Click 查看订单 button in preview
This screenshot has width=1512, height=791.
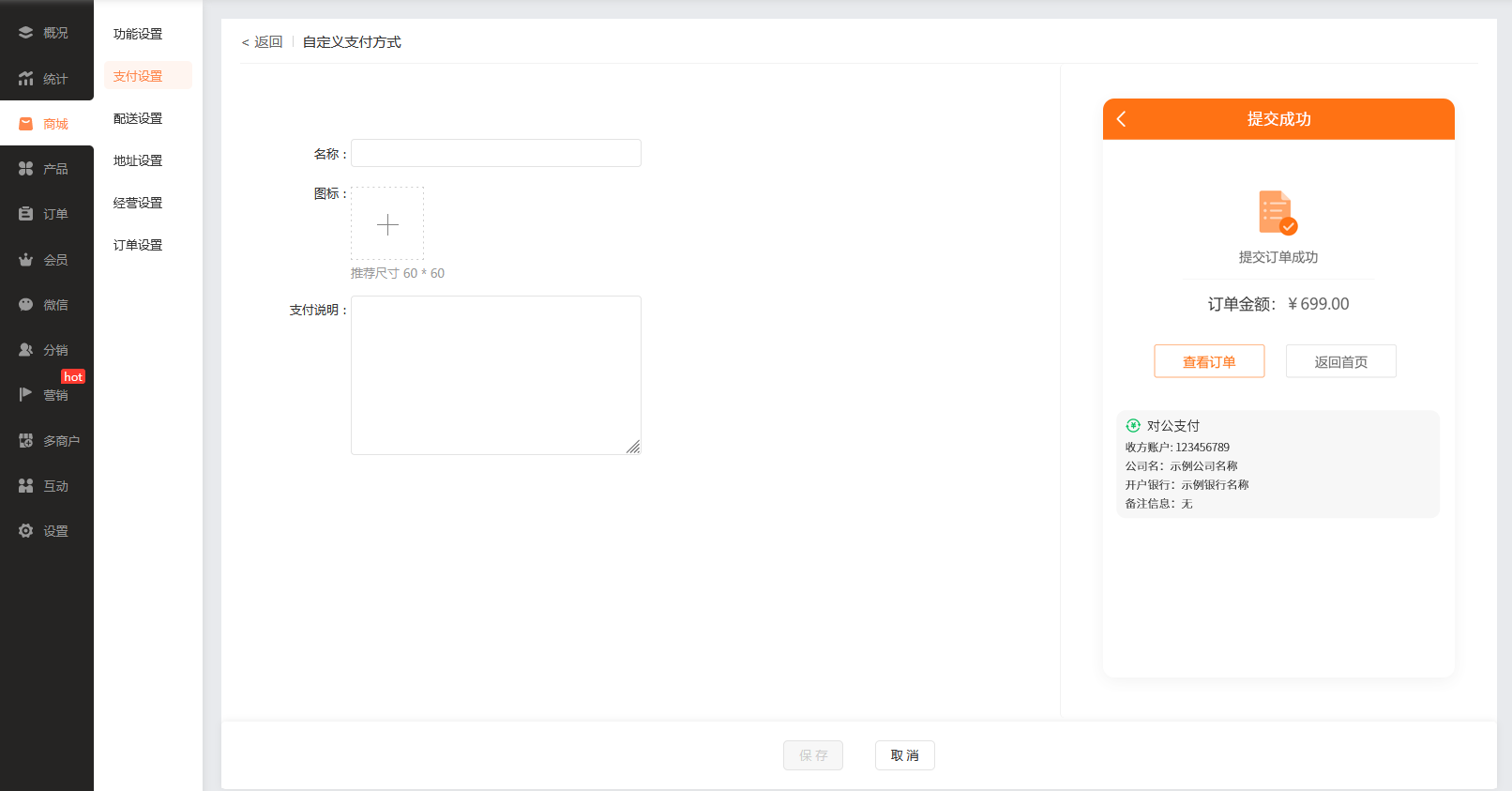pos(1209,361)
